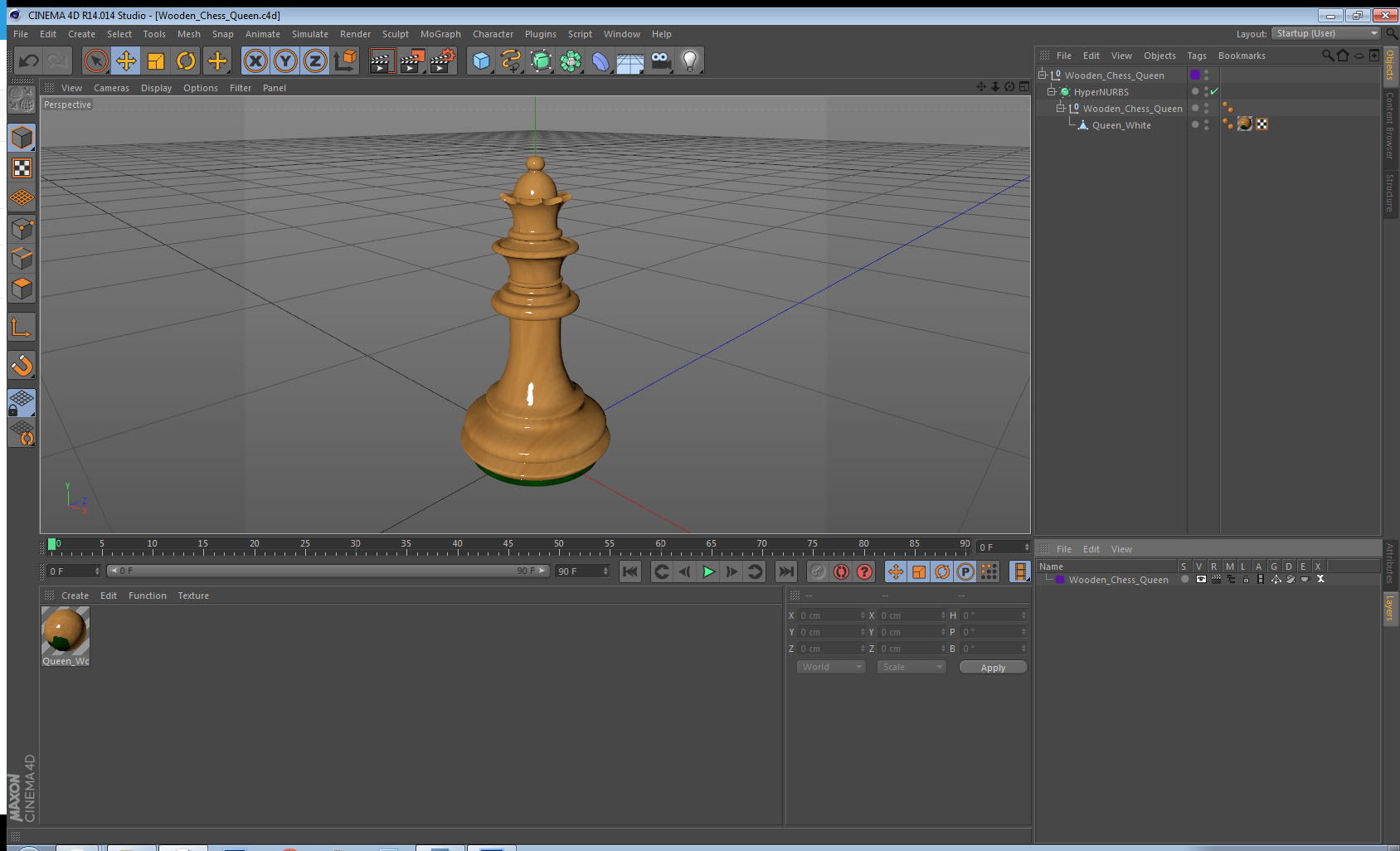Image resolution: width=1400 pixels, height=851 pixels.
Task: Render to Picture Viewer
Action: coord(412,61)
